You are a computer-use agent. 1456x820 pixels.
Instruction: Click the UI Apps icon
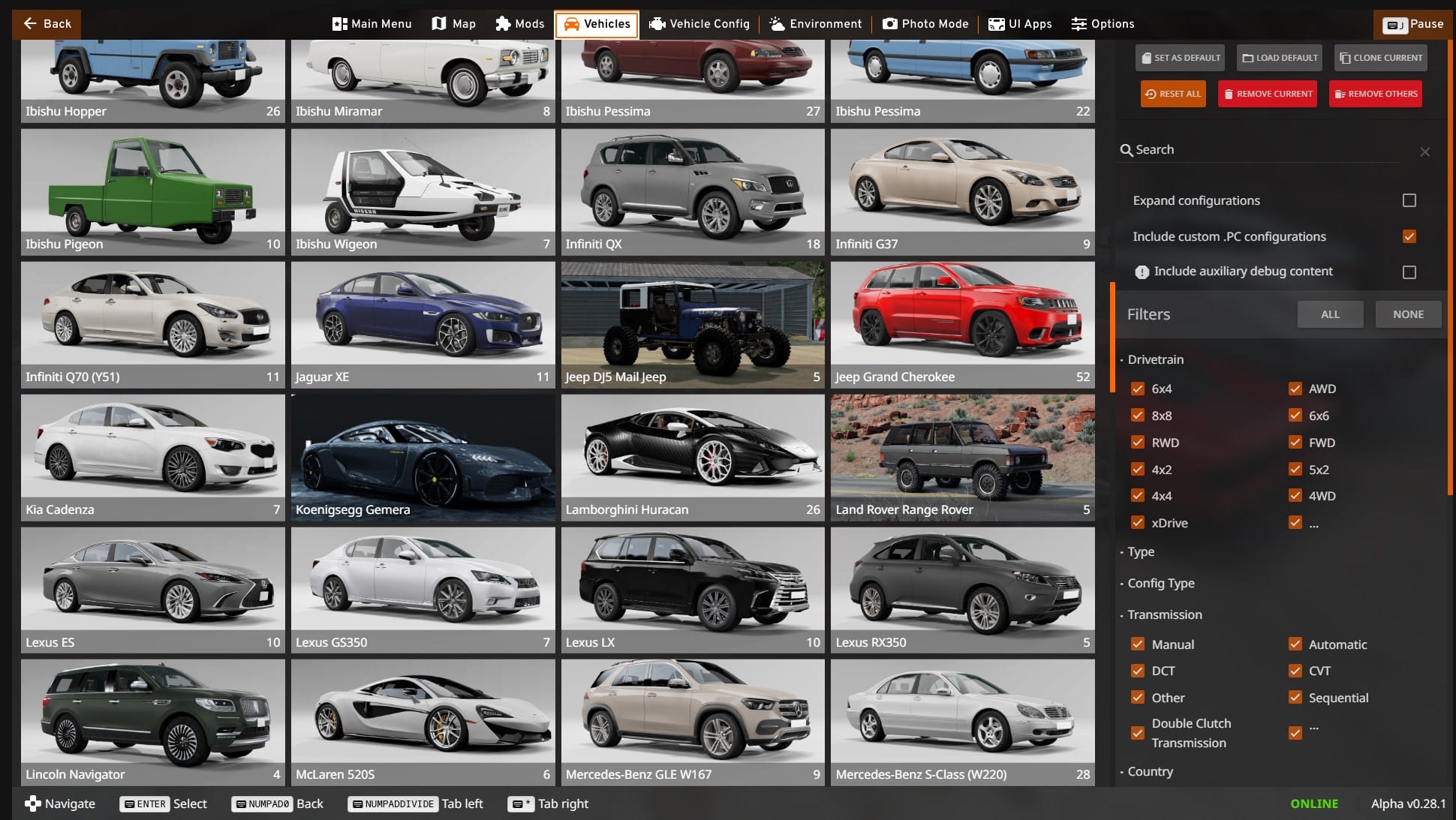pyautogui.click(x=996, y=24)
